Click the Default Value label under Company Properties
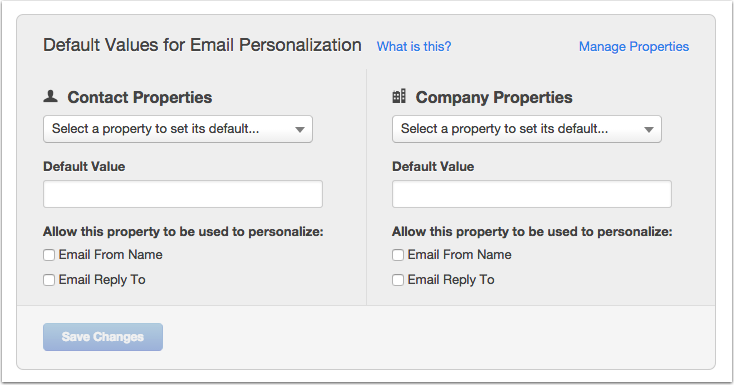Screen dimensions: 734x385 click(433, 166)
